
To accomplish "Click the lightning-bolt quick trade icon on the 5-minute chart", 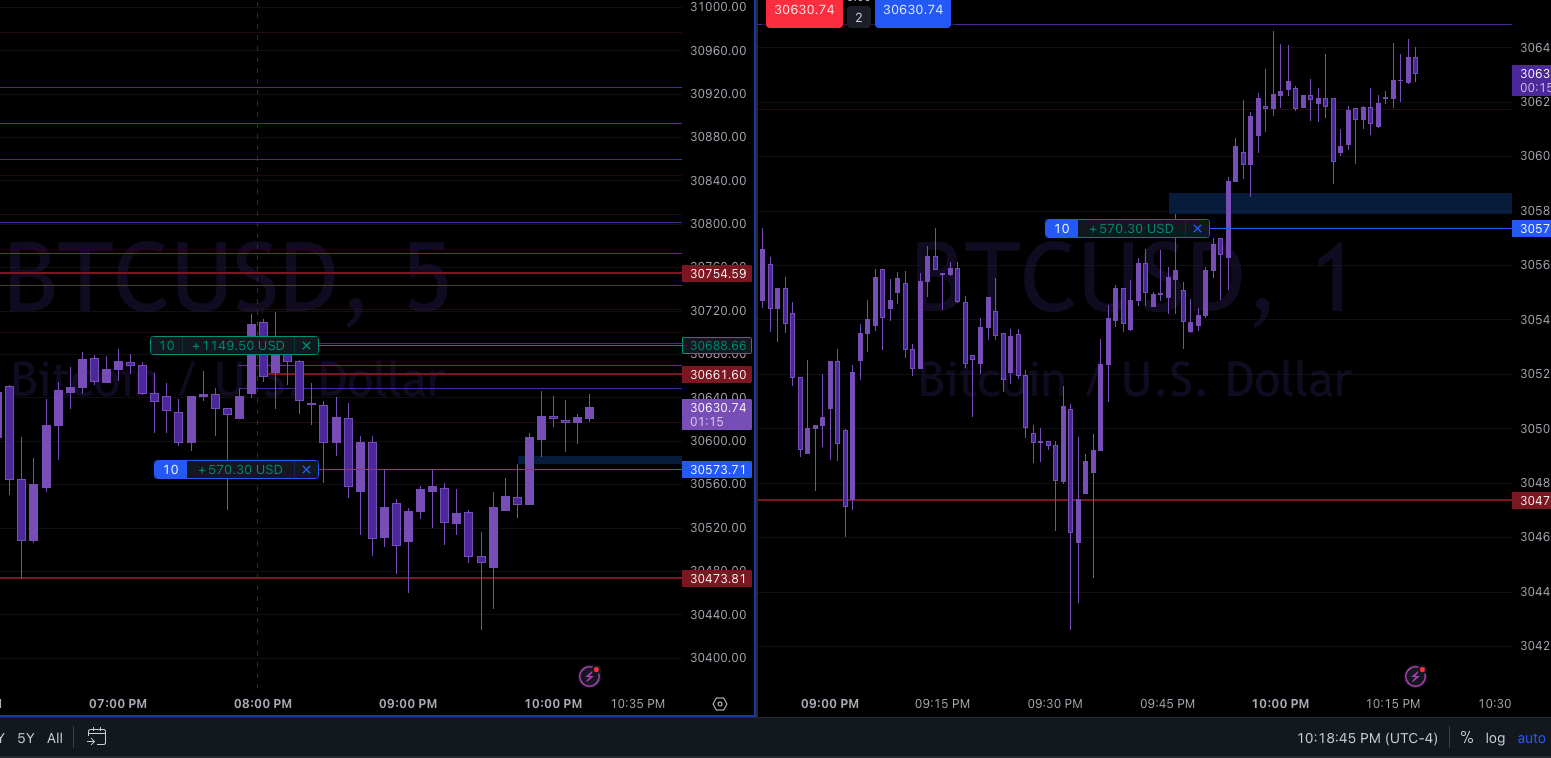I will click(589, 676).
